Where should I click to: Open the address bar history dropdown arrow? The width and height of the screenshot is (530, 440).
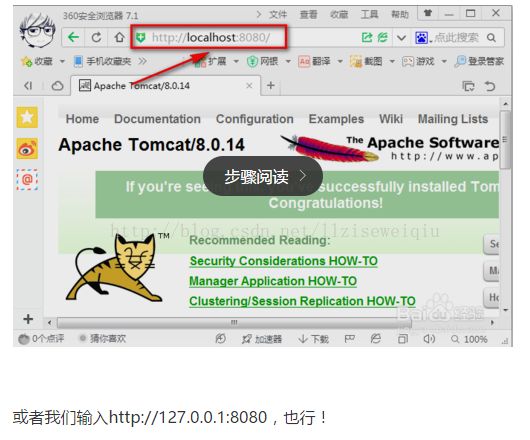click(401, 38)
